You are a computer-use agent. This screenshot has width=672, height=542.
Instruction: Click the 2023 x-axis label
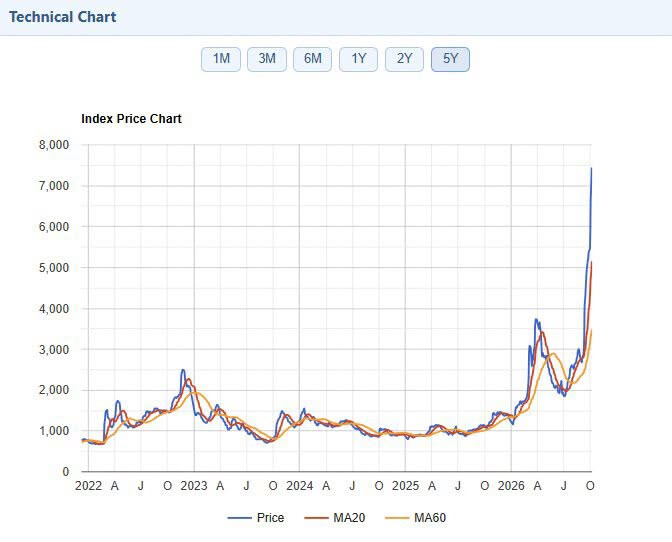(194, 486)
